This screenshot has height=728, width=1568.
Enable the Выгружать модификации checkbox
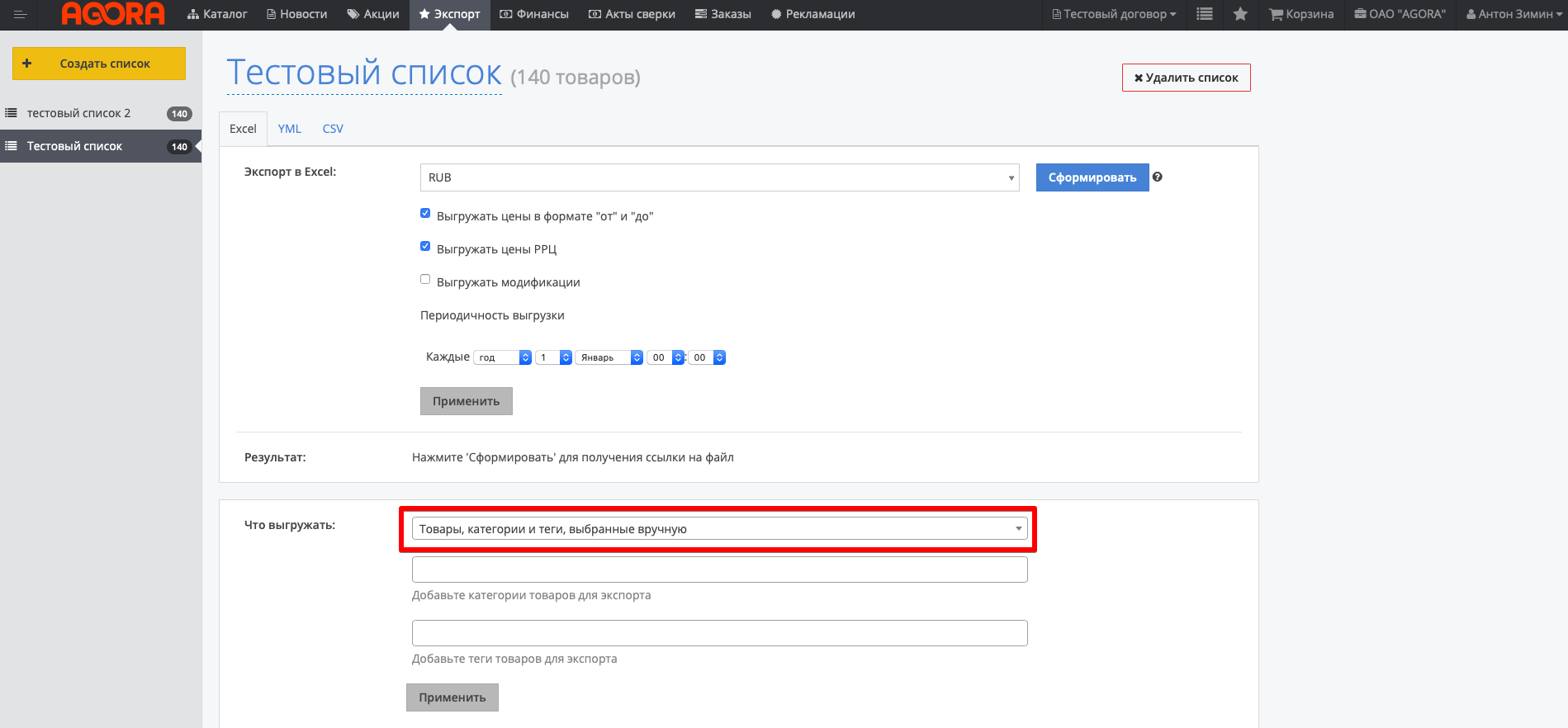tap(425, 279)
